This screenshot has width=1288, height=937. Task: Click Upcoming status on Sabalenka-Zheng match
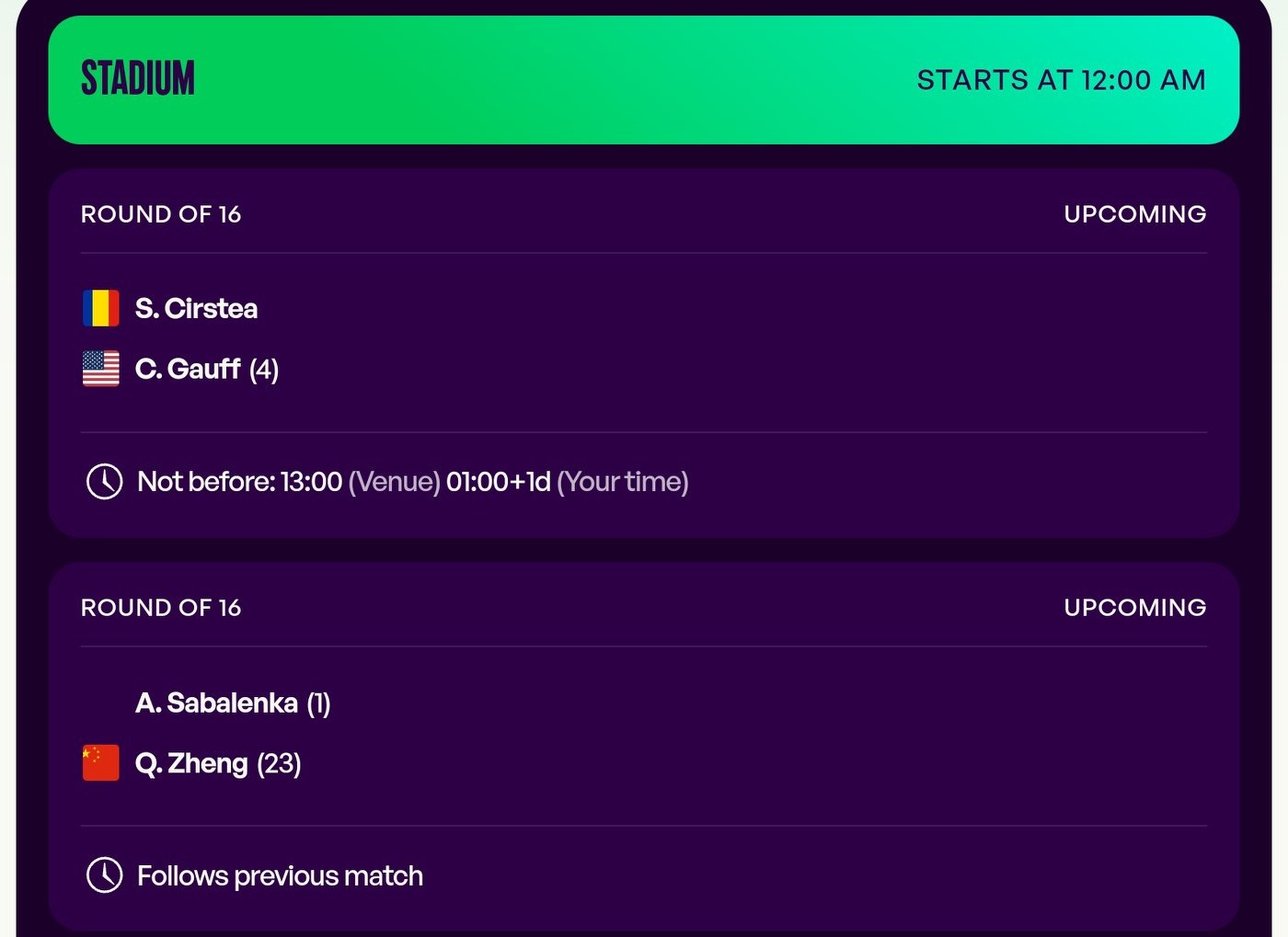[x=1134, y=608]
